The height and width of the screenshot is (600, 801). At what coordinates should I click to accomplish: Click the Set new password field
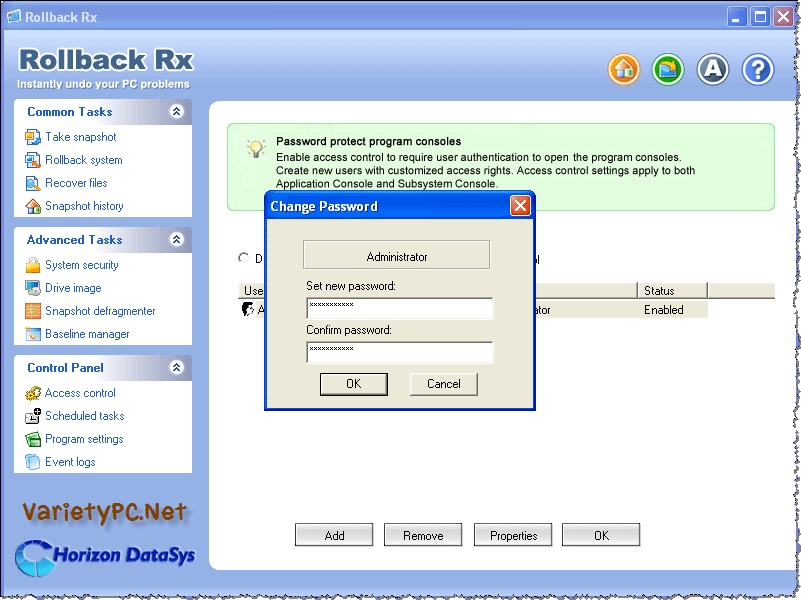399,308
